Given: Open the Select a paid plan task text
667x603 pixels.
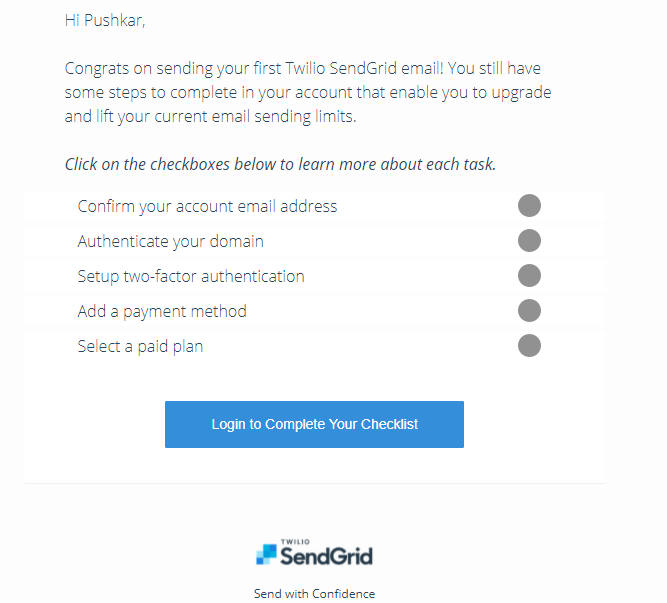Looking at the screenshot, I should tap(140, 347).
